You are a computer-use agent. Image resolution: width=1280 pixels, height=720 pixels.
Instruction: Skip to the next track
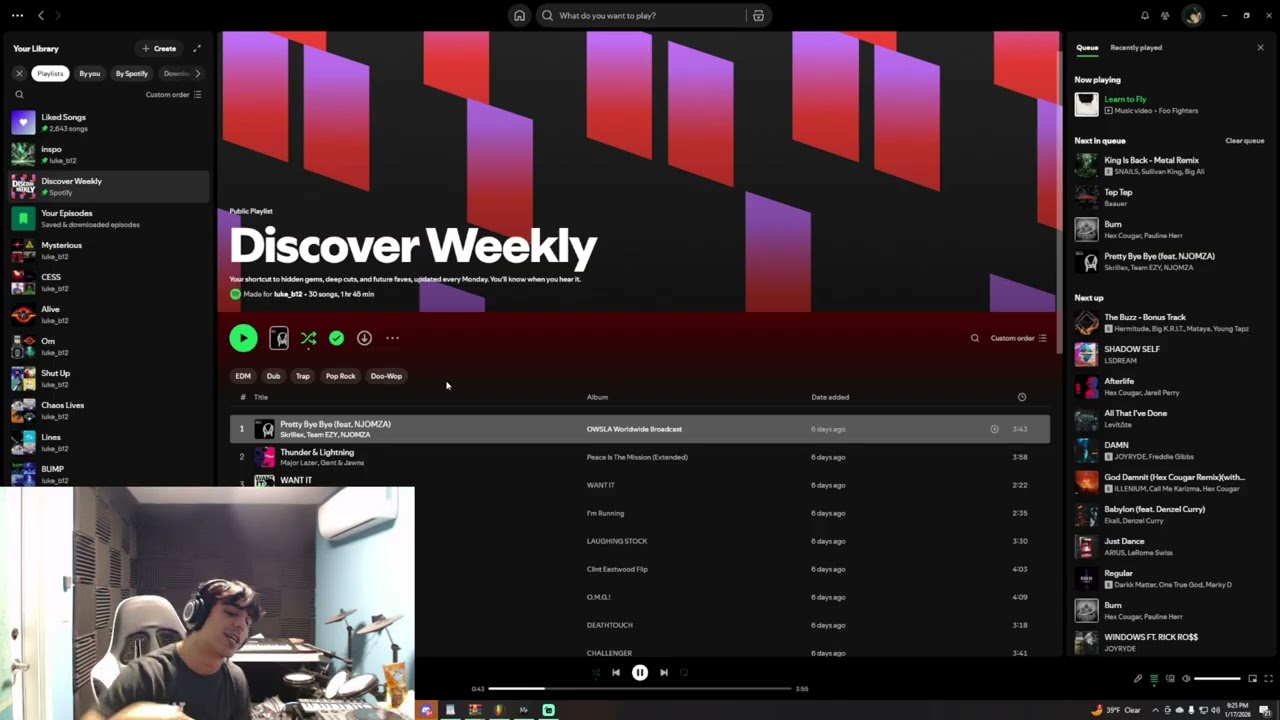(x=664, y=673)
